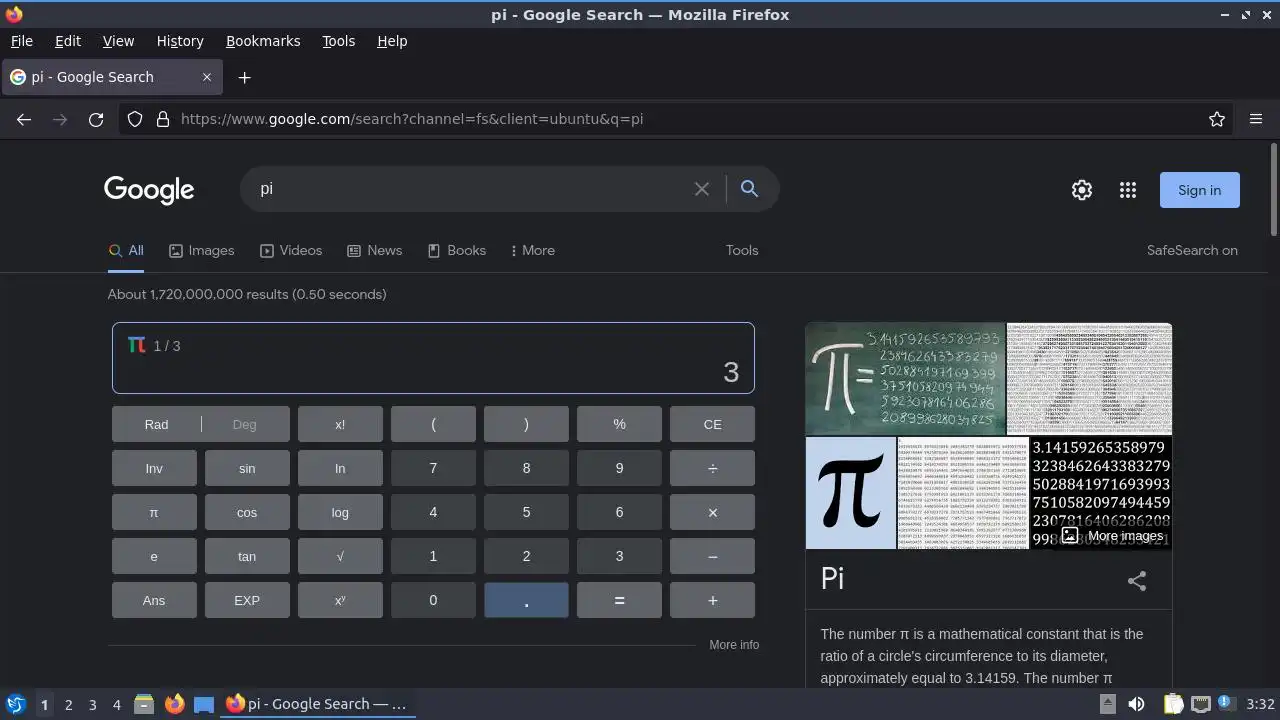1280x720 pixels.
Task: Open the Tools menu in menu bar
Action: tap(338, 41)
